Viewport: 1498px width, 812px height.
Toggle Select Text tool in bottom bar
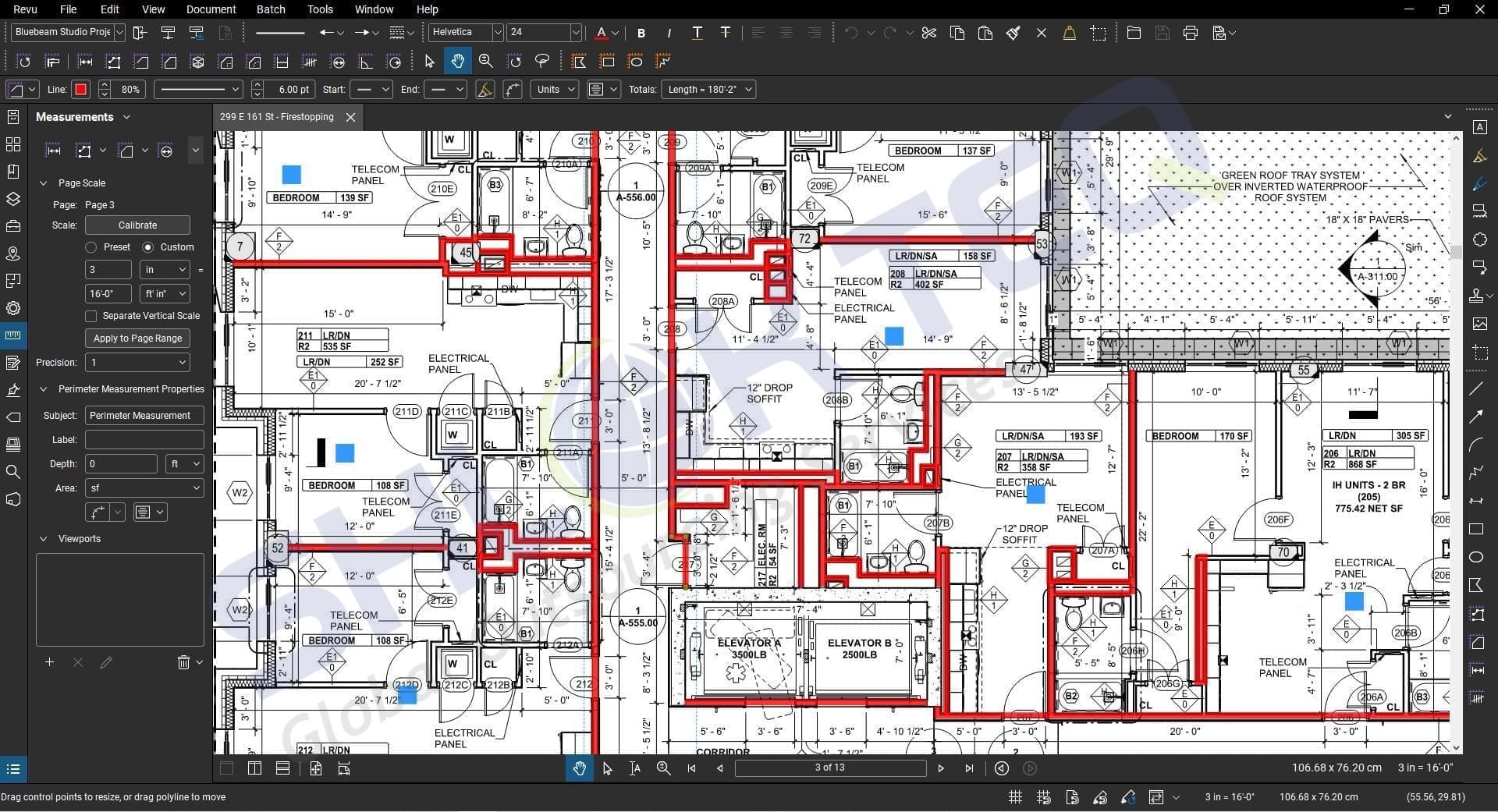pos(635,768)
